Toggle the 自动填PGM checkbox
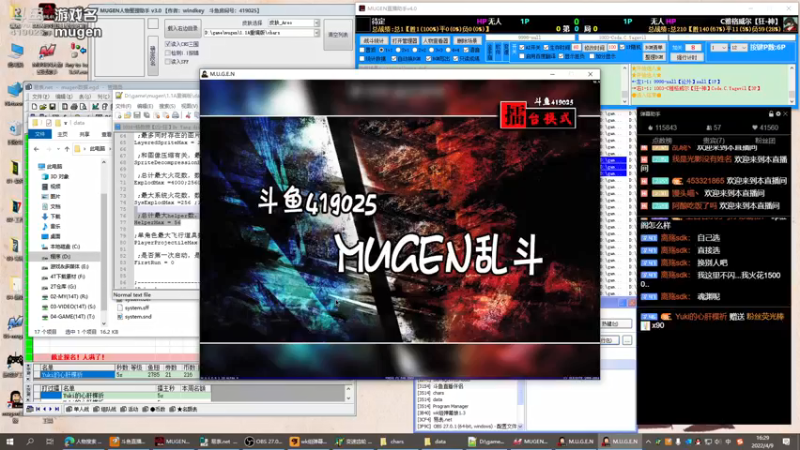The height and width of the screenshot is (450, 800). pos(394,59)
